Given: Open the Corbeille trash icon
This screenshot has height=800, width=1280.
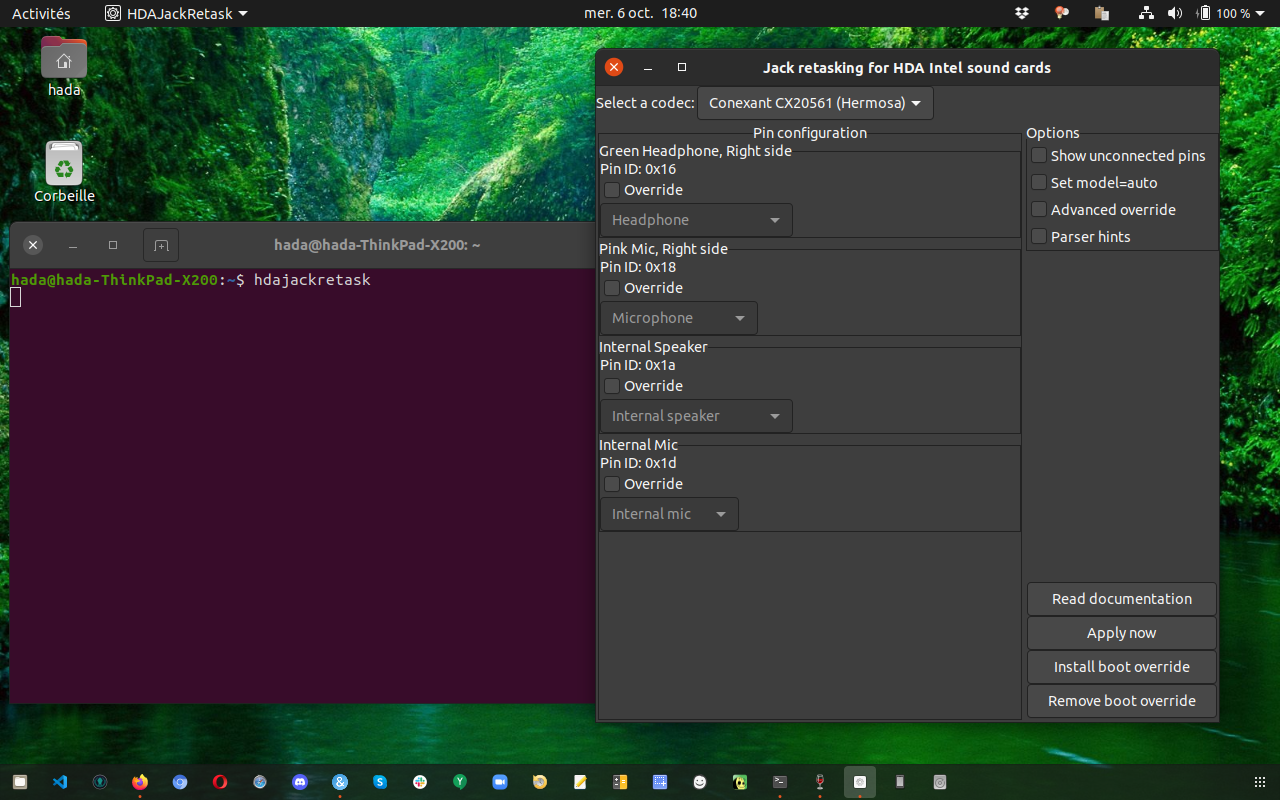Looking at the screenshot, I should [x=64, y=172].
